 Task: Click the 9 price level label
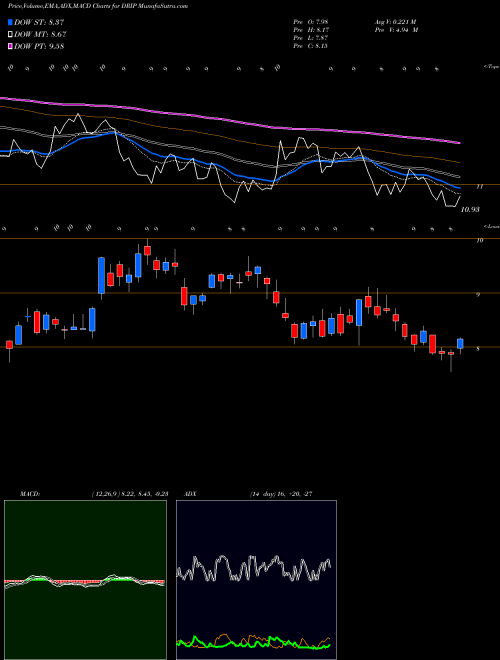tap(478, 295)
